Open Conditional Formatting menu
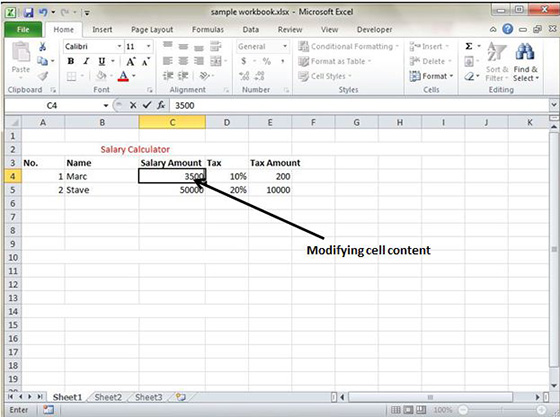560x417 pixels. [x=348, y=46]
